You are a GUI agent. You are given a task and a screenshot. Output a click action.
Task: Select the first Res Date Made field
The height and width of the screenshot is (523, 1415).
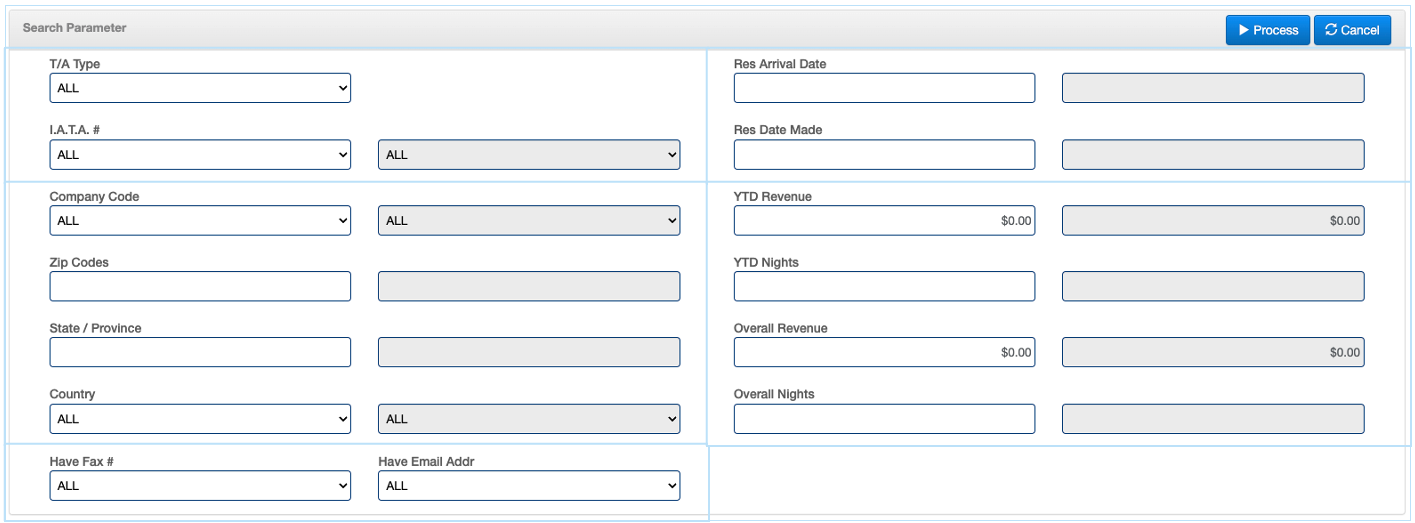pyautogui.click(x=884, y=155)
